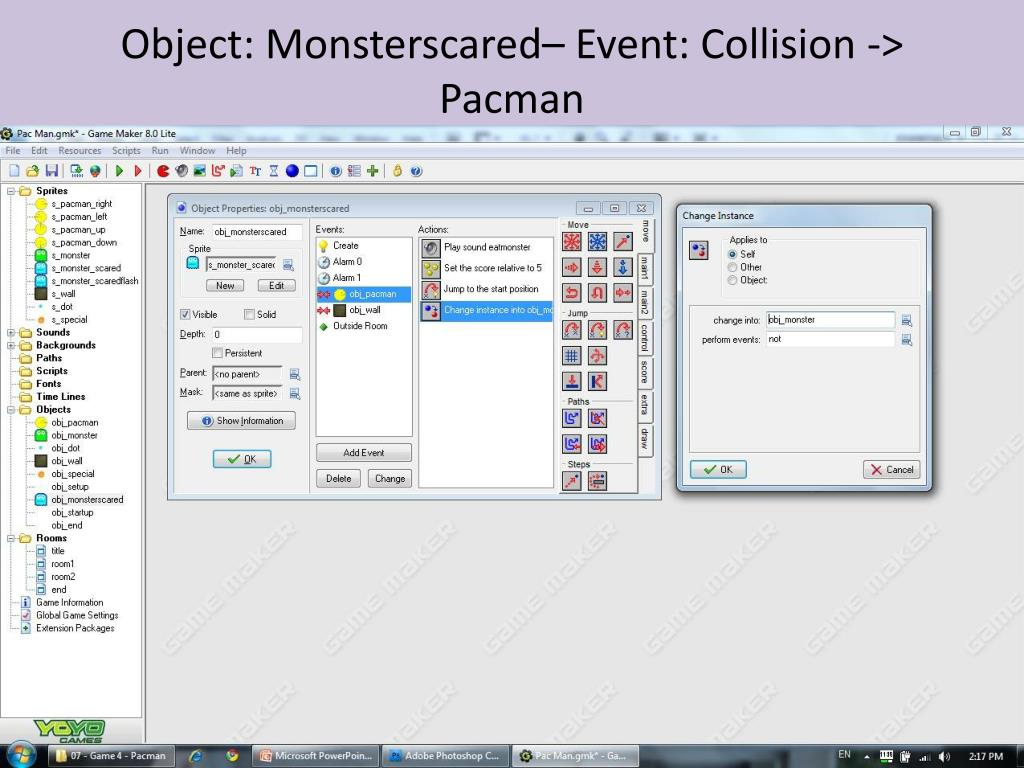1024x768 pixels.
Task: Select the Step Towards action icon
Action: (572, 481)
